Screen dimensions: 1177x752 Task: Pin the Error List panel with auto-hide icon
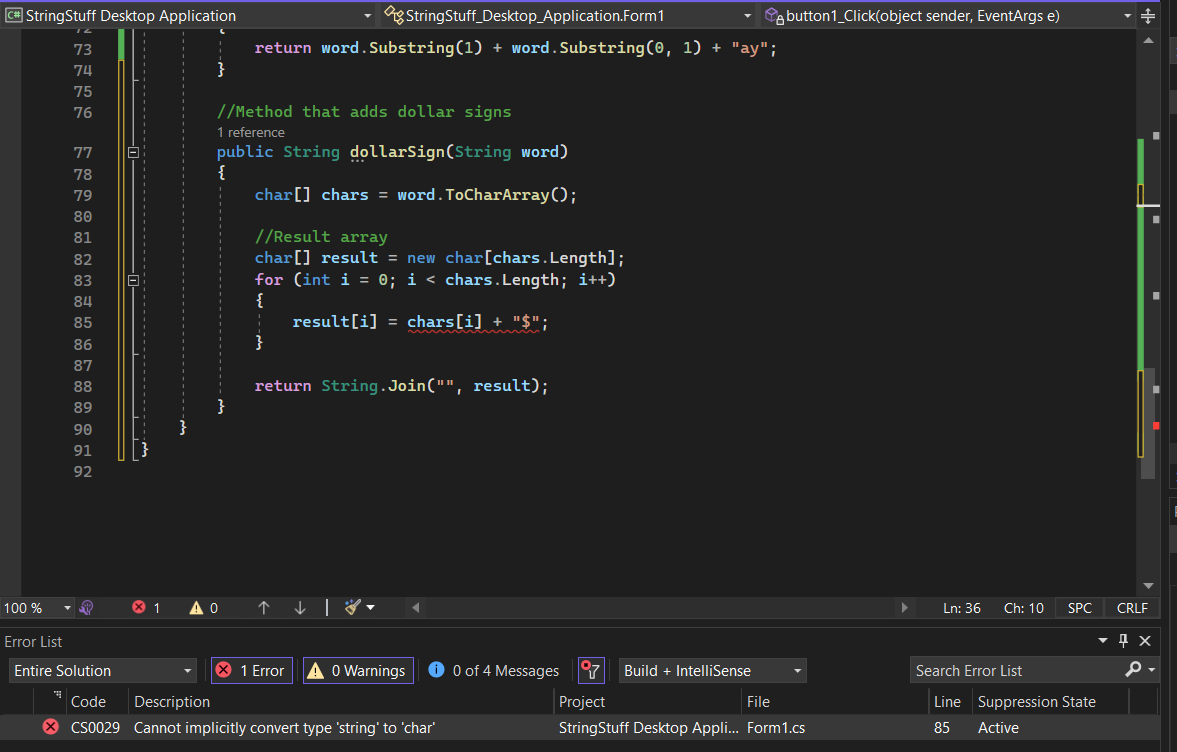click(x=1123, y=641)
